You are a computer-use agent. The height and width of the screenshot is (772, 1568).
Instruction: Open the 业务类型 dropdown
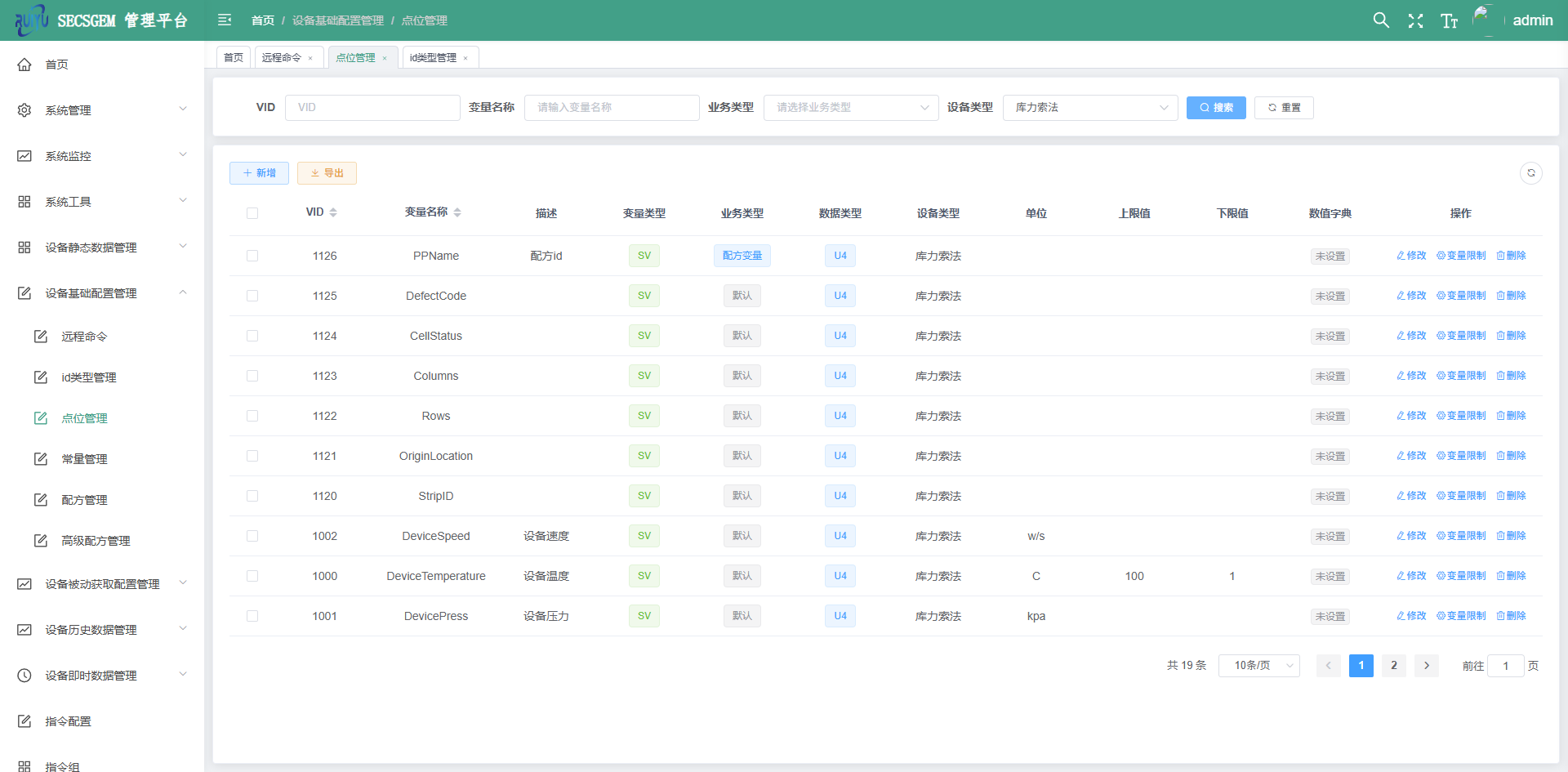pos(850,108)
